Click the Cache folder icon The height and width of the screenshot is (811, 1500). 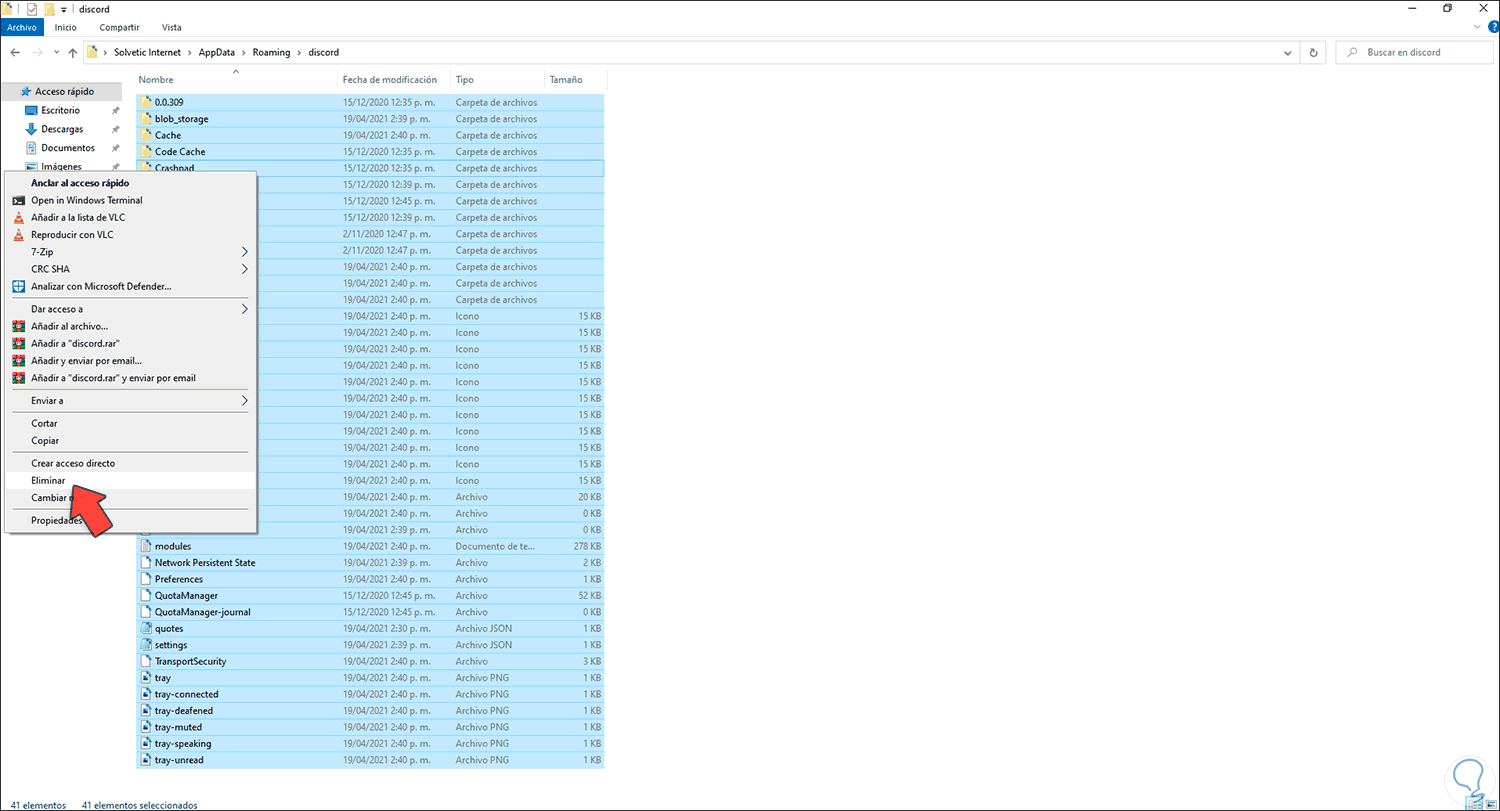[x=146, y=135]
